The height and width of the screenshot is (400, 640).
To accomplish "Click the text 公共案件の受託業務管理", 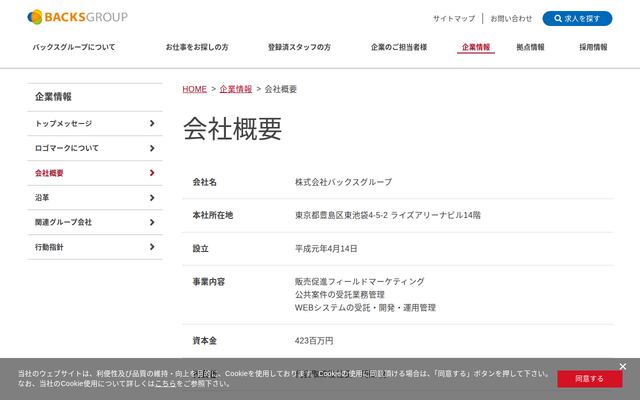I will tap(340, 295).
